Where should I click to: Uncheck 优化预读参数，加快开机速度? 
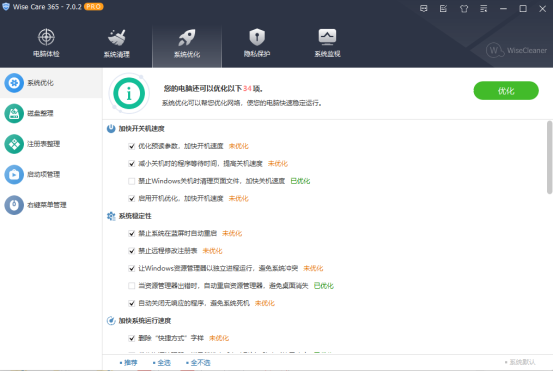(132, 146)
